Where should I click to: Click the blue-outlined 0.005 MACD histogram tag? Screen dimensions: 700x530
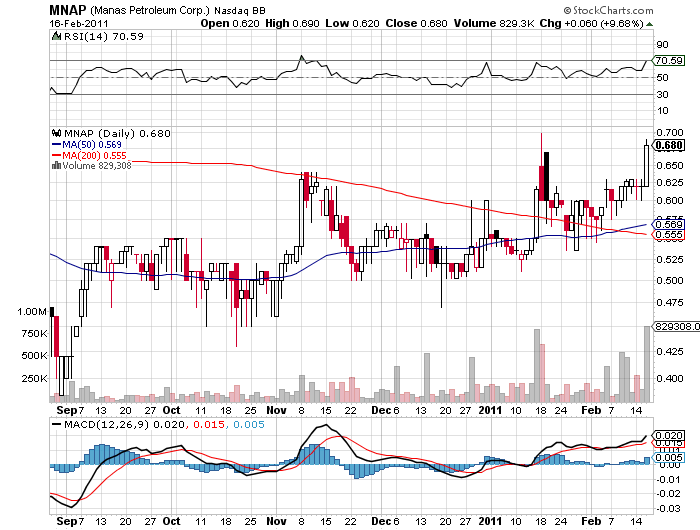[669, 457]
